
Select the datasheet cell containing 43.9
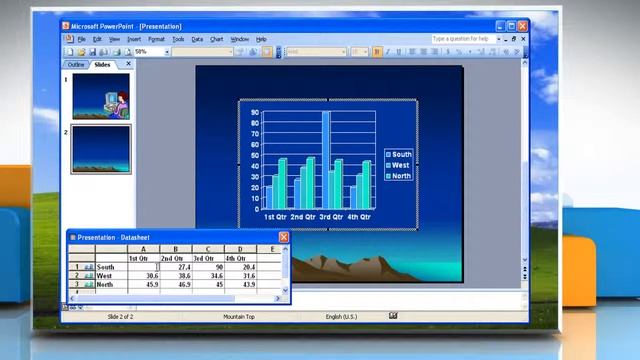[x=240, y=284]
